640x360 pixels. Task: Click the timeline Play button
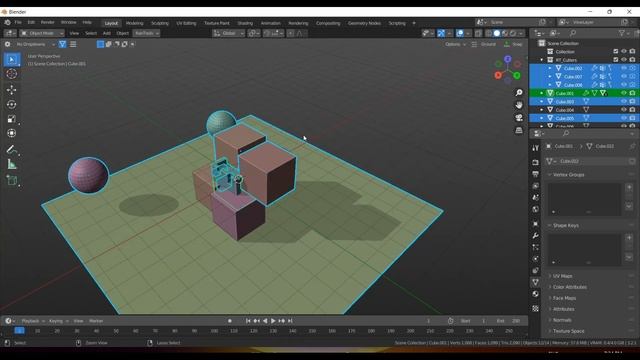pos(273,321)
